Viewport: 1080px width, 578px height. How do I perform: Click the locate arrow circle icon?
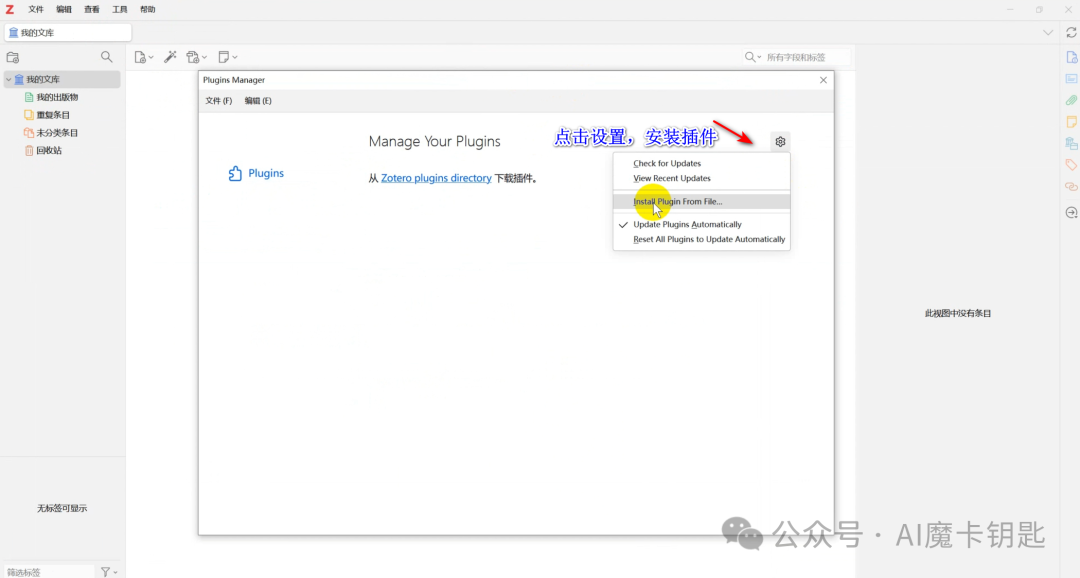(x=1071, y=212)
